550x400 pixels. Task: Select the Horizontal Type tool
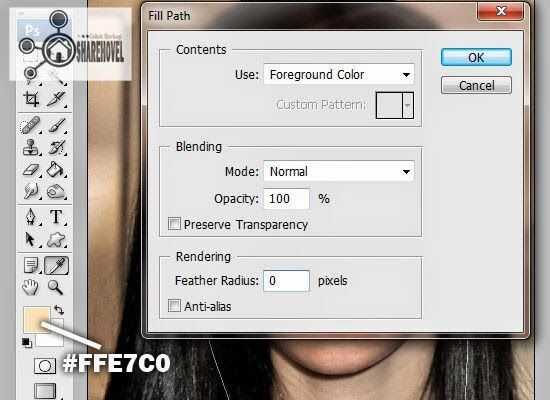(56, 217)
